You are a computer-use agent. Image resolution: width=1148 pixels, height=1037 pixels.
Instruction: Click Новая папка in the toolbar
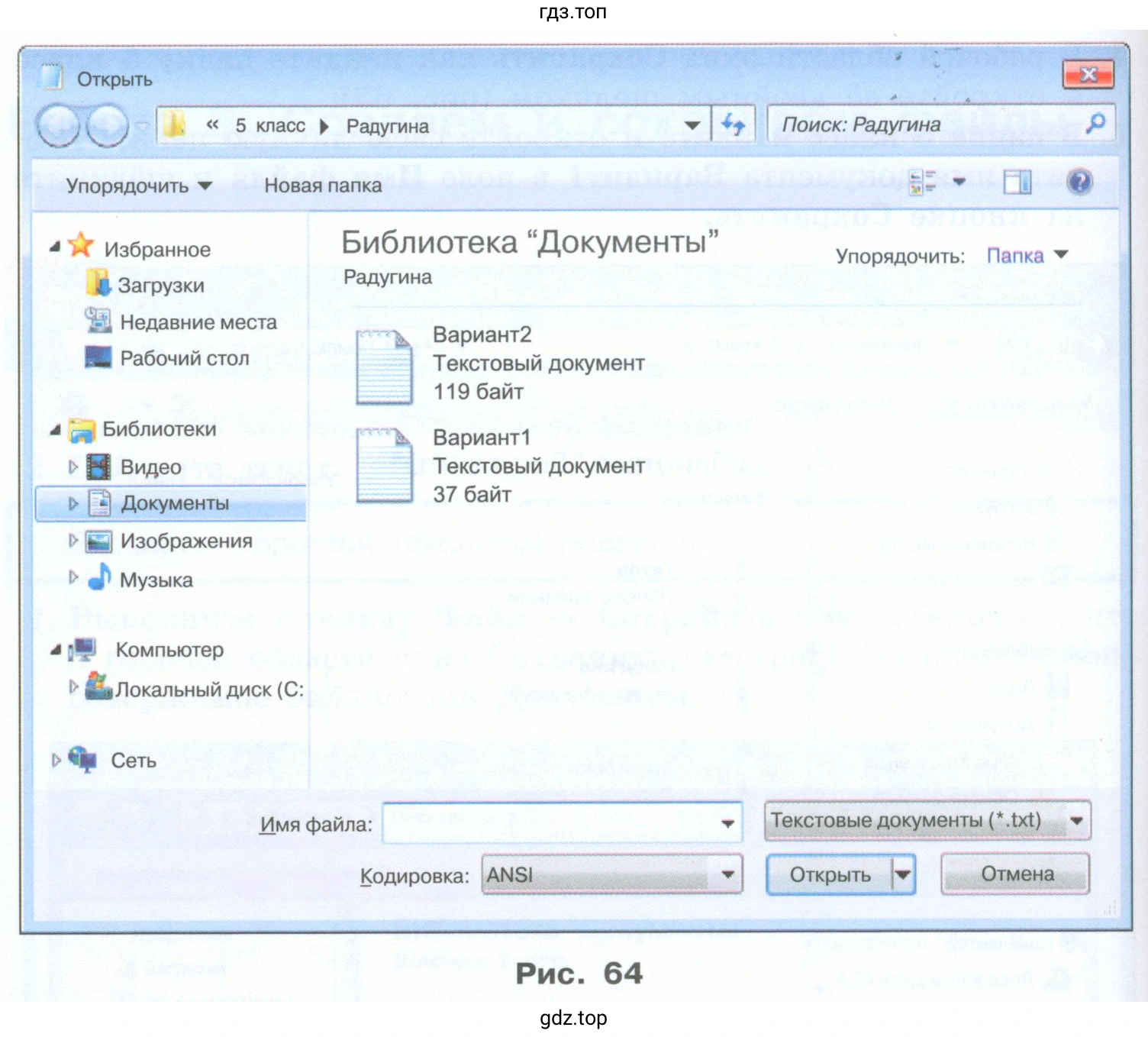(x=323, y=186)
